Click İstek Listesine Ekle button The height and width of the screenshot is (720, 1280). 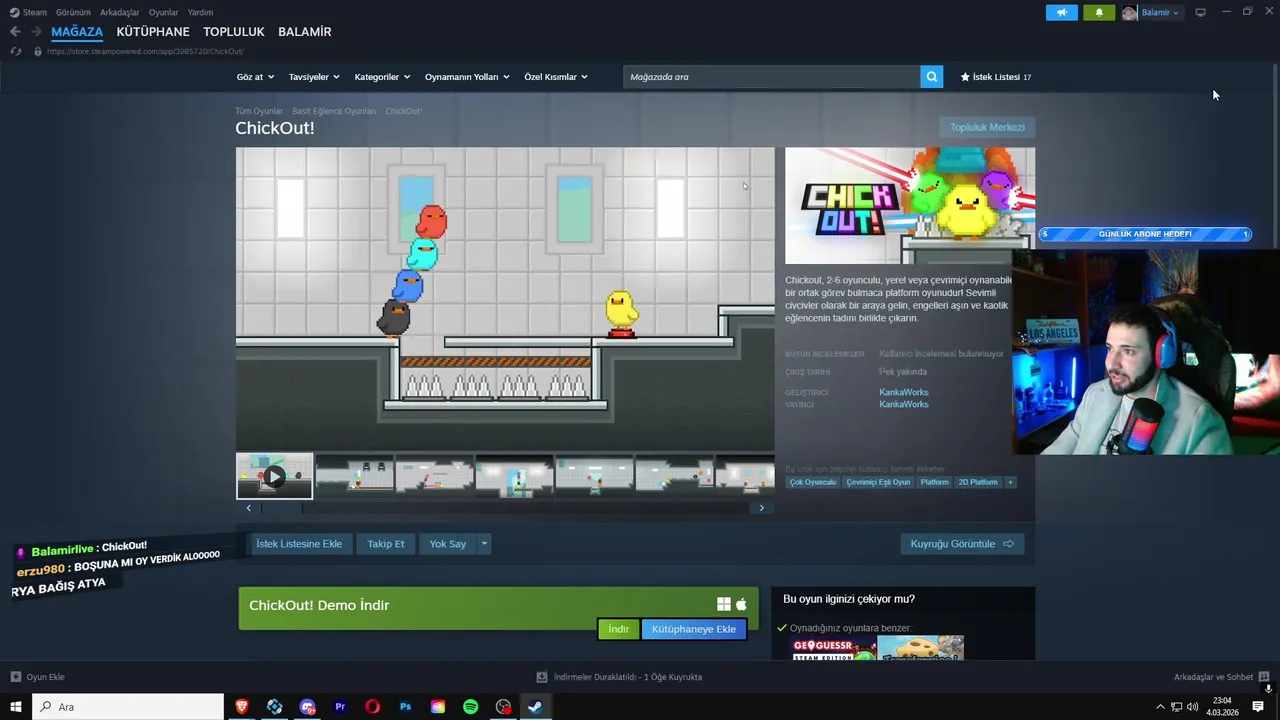299,544
